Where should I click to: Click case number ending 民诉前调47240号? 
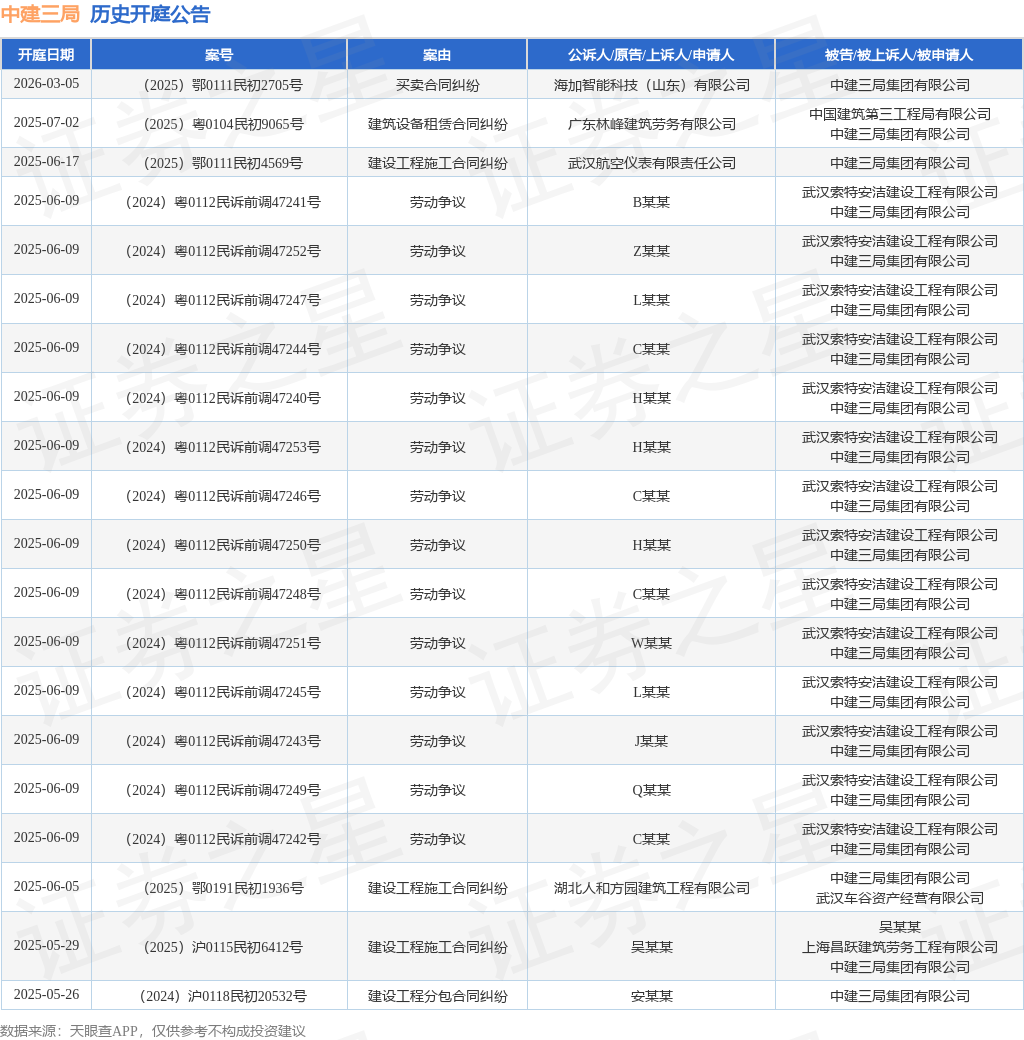pos(223,399)
